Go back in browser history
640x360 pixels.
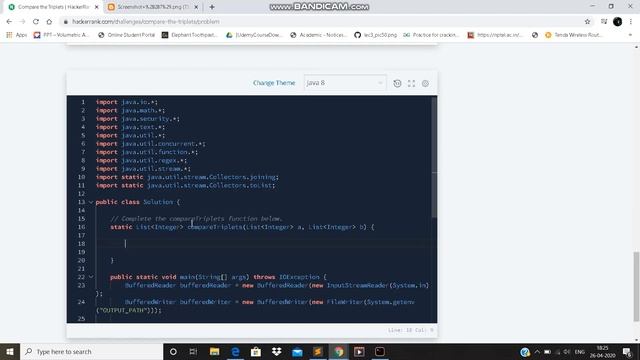[x=9, y=22]
